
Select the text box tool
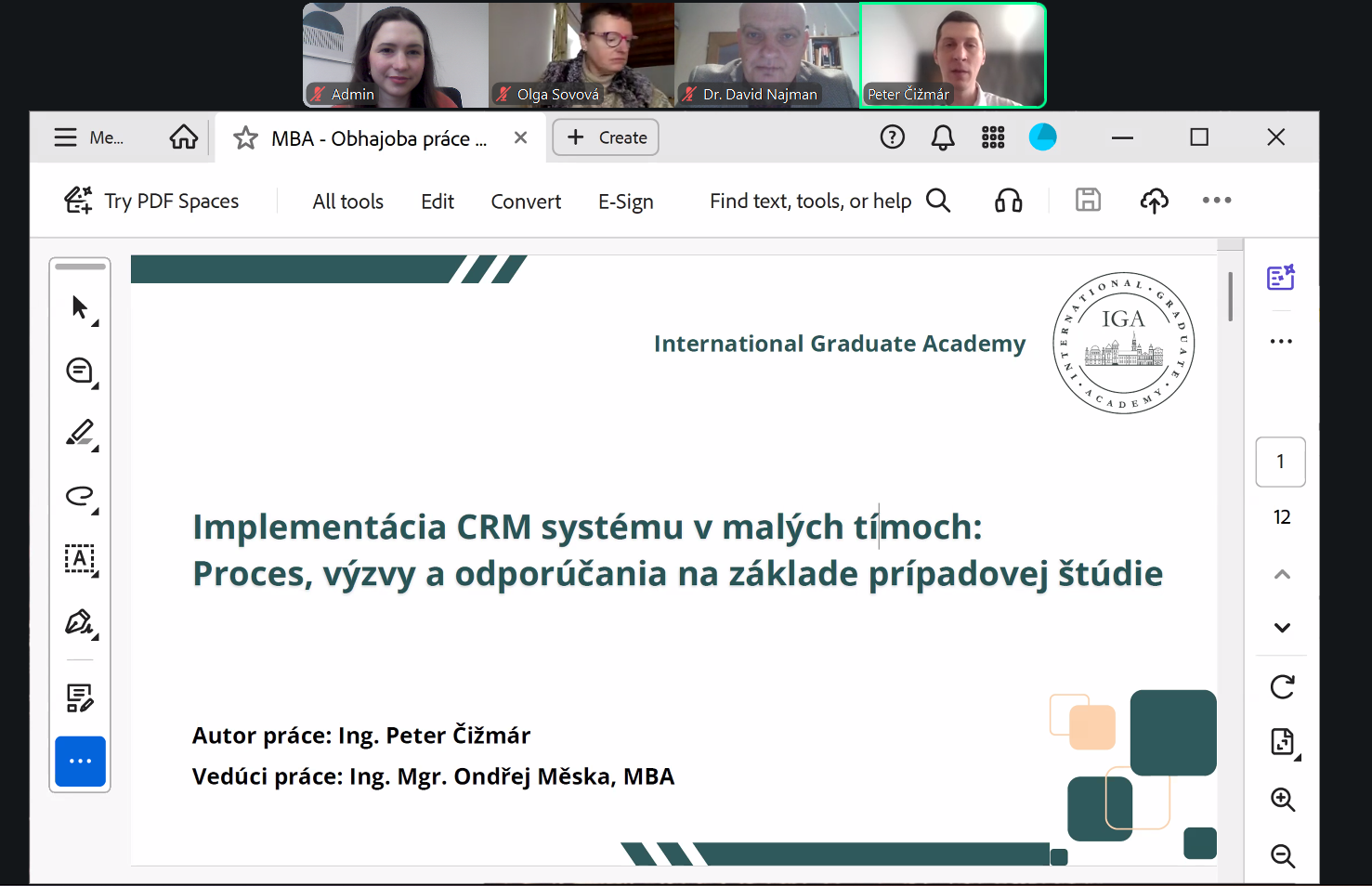pos(80,559)
